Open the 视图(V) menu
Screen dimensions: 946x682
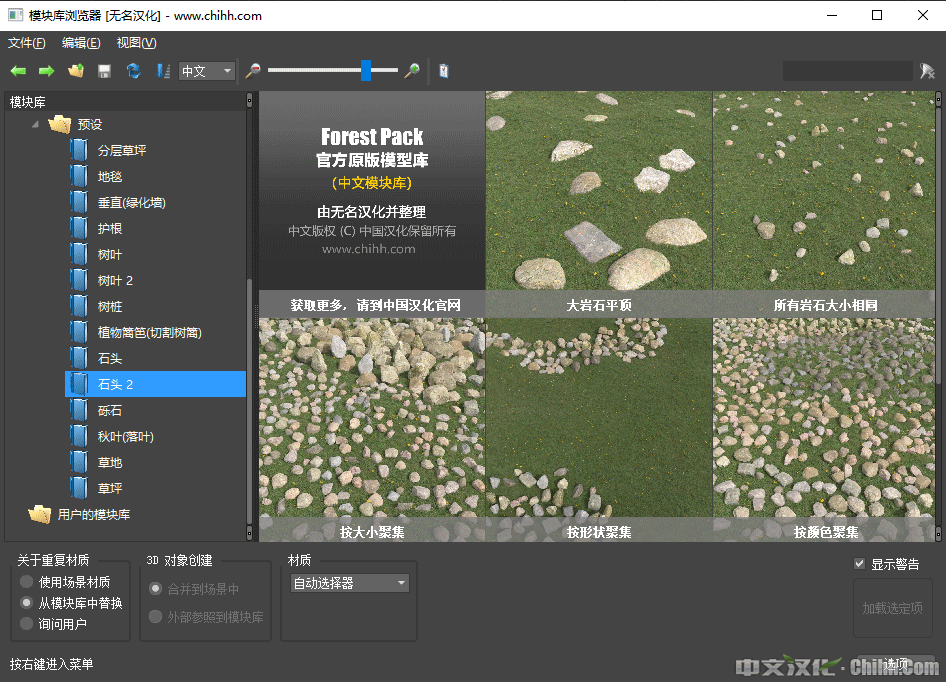coord(136,43)
